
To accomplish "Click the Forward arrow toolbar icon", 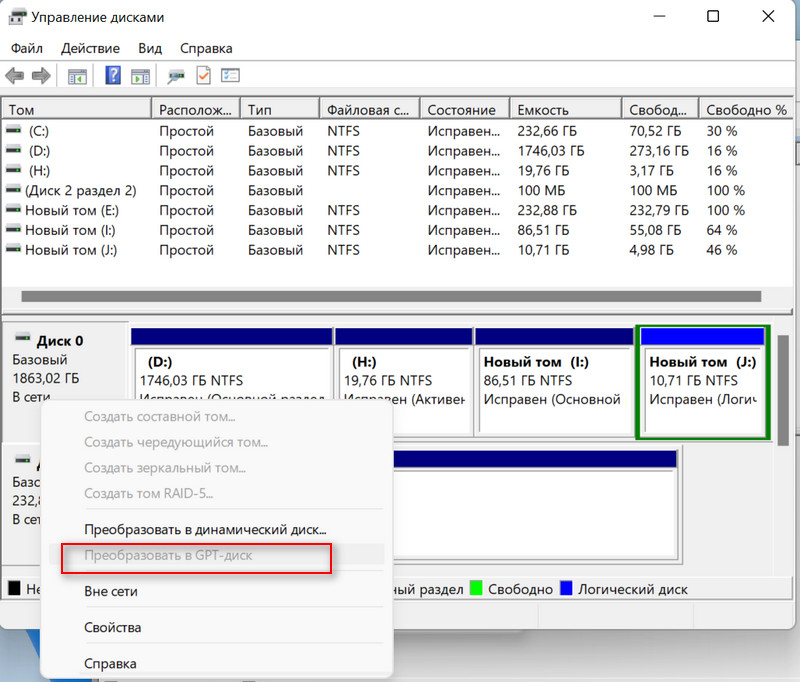I will click(x=41, y=76).
